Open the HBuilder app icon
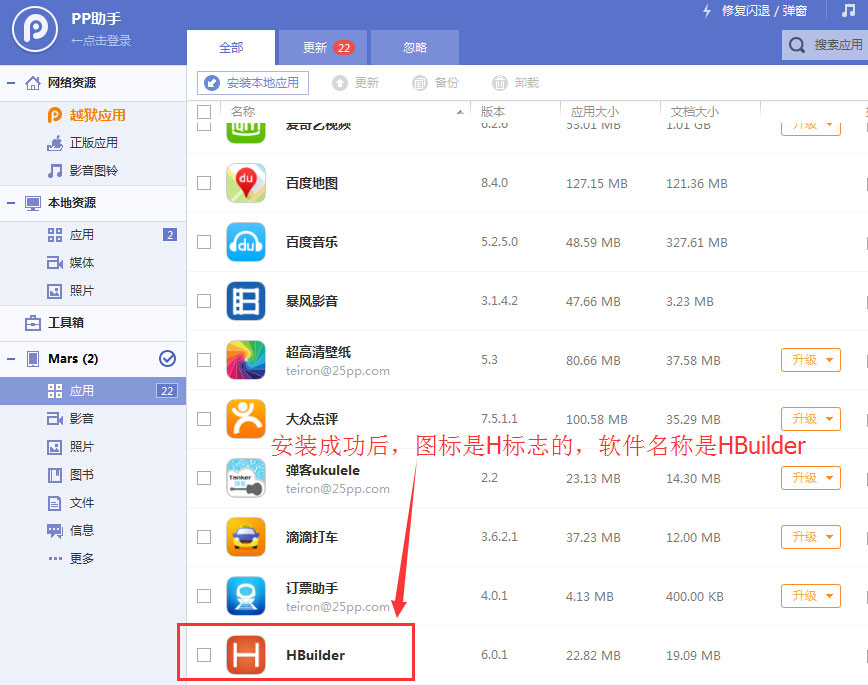The image size is (868, 685). 246,655
